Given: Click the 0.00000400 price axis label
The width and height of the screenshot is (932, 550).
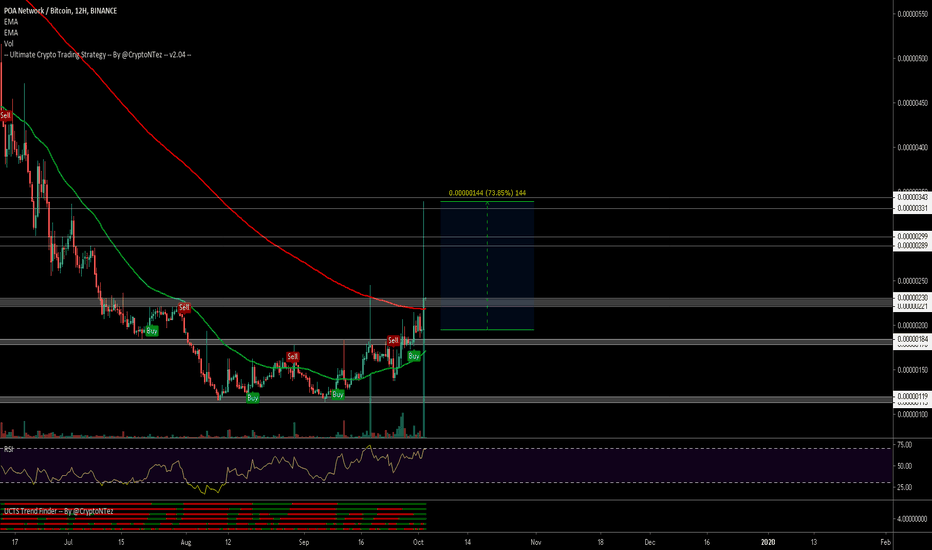Looking at the screenshot, I should tap(912, 147).
